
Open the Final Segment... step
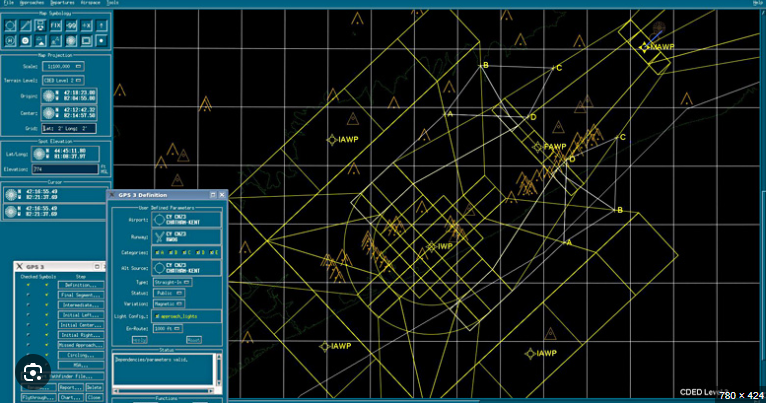(x=81, y=295)
